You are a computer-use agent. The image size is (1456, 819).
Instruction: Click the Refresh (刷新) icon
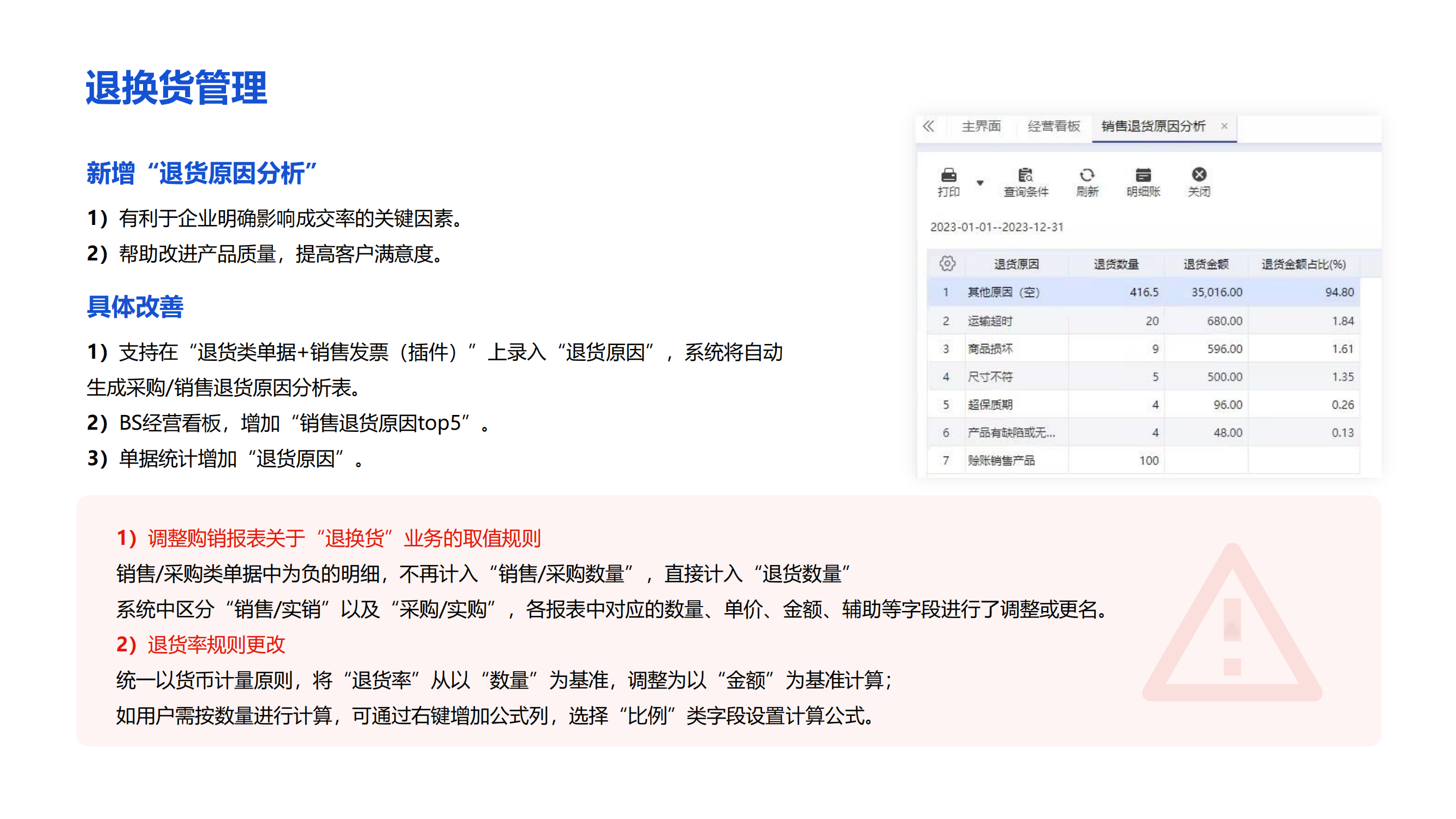click(1087, 175)
